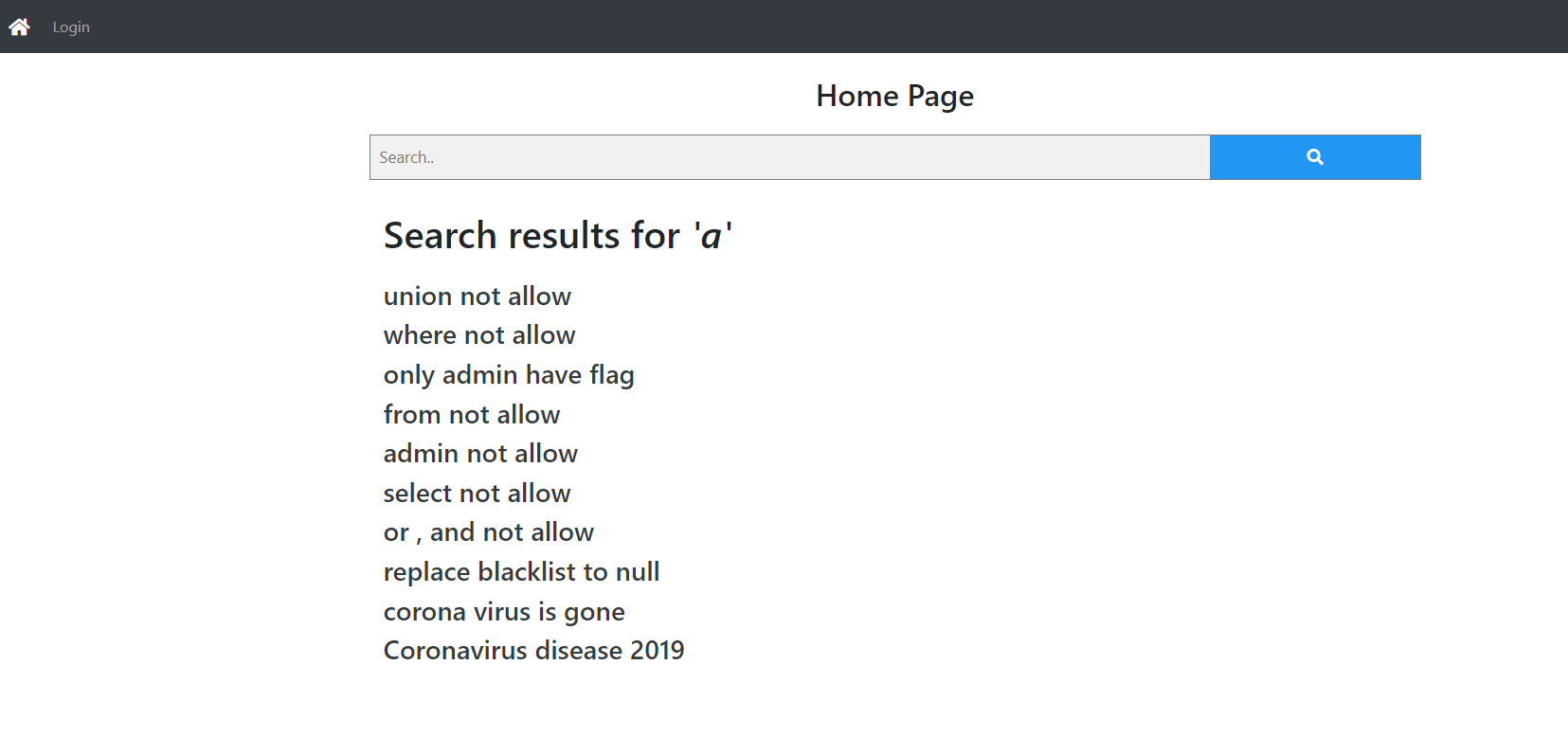Screen dimensions: 1568x755
Task: Click the Home Page heading
Action: pos(894,96)
